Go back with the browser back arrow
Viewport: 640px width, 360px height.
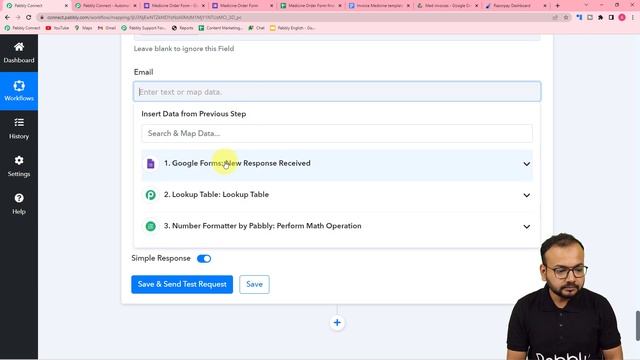7,18
